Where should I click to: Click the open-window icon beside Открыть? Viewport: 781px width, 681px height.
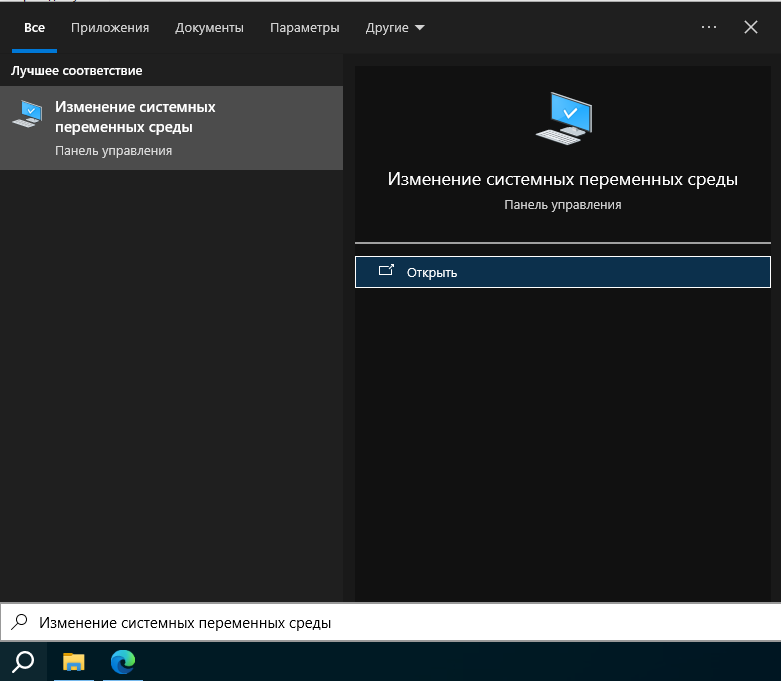tap(386, 271)
